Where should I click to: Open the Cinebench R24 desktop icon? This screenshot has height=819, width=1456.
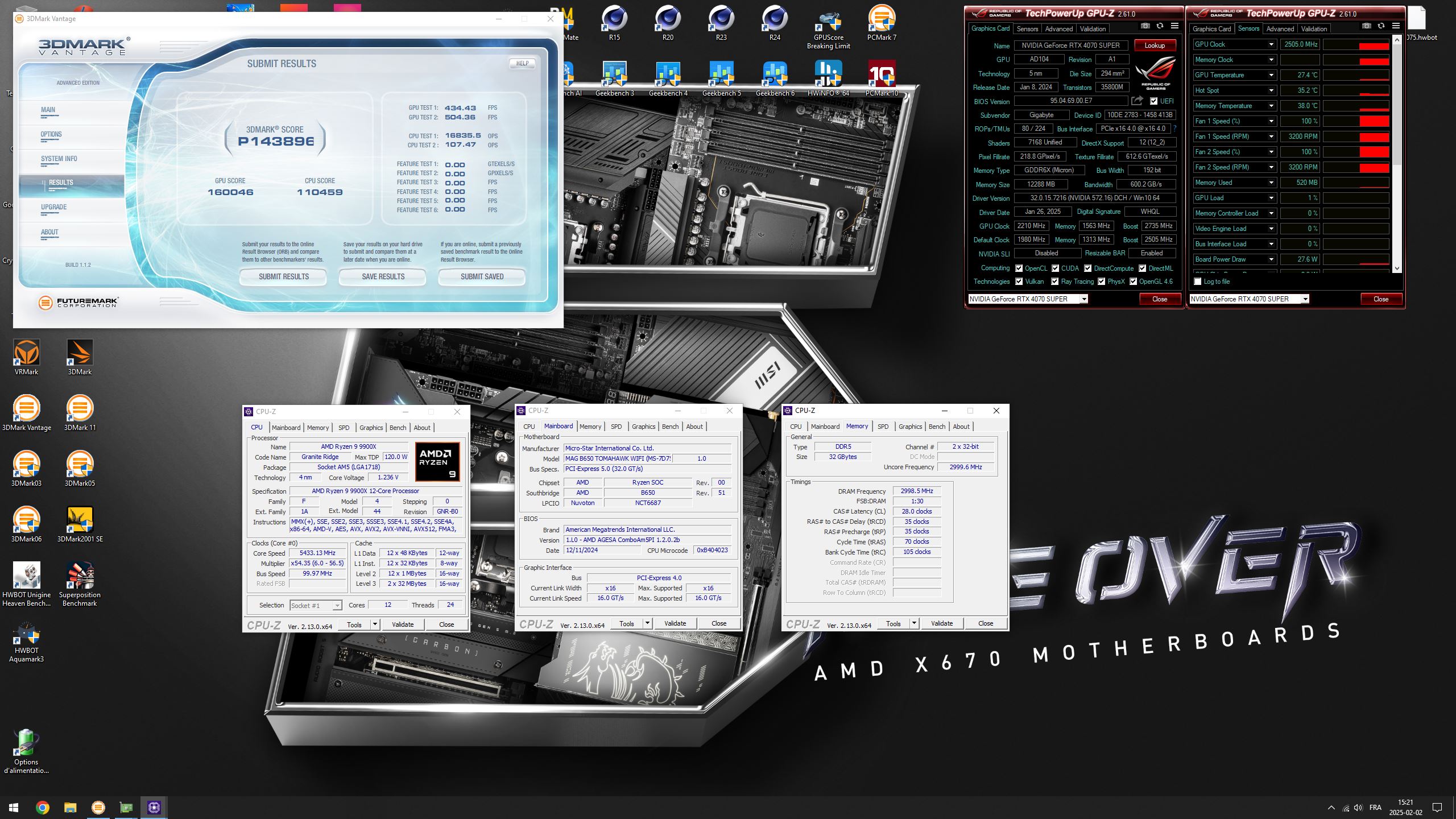coord(775,23)
